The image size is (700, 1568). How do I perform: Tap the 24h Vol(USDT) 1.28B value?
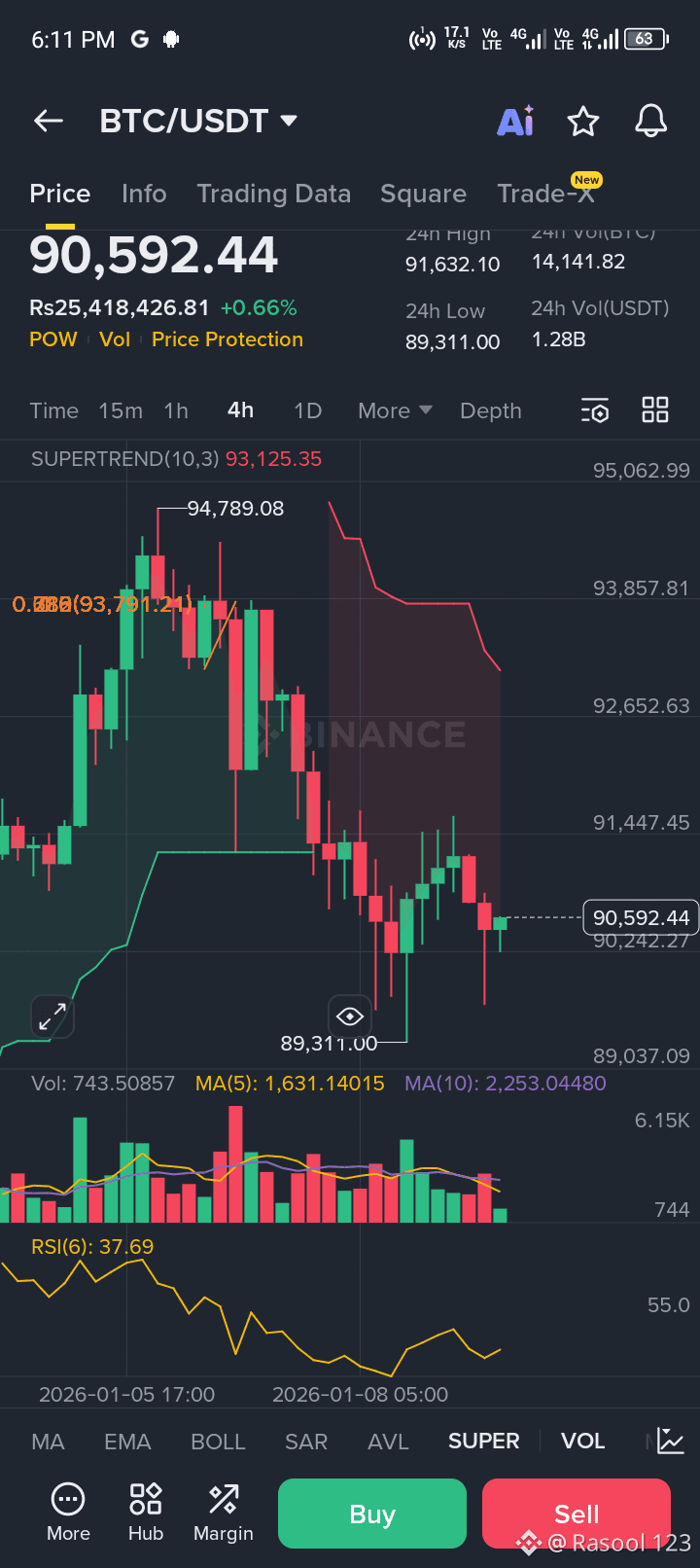pyautogui.click(x=559, y=339)
